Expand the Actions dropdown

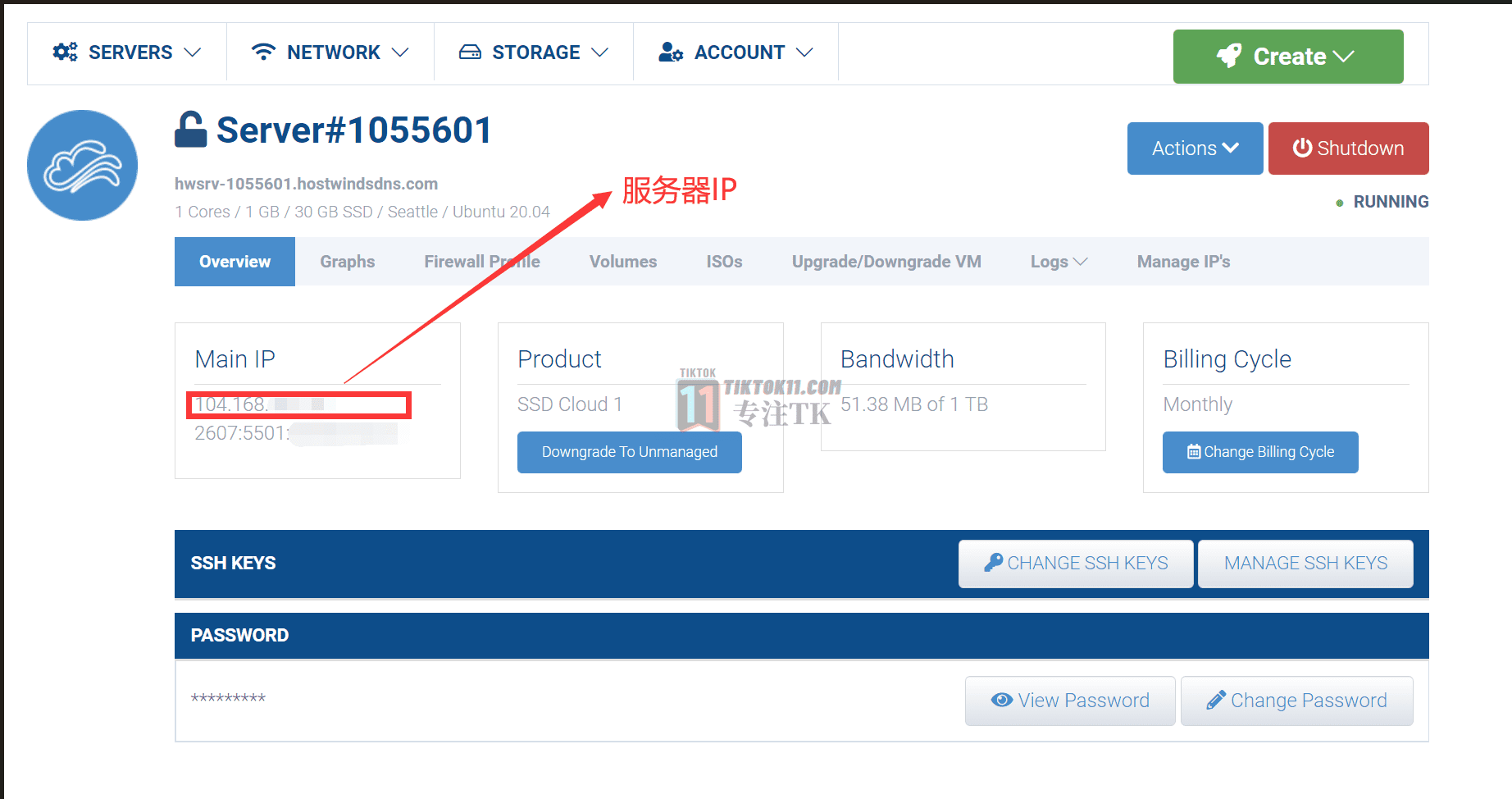point(1195,148)
